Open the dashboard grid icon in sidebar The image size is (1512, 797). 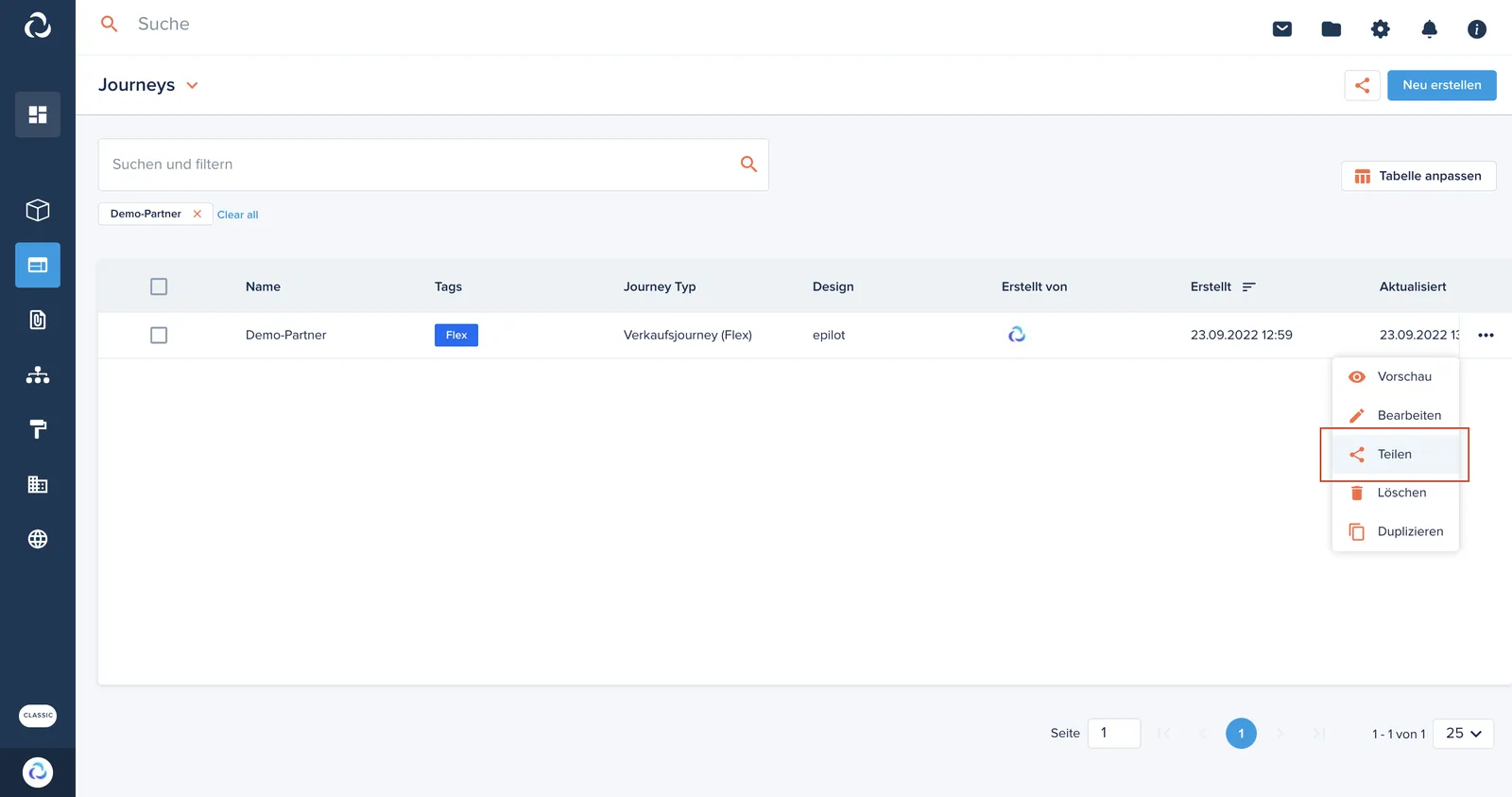[38, 114]
